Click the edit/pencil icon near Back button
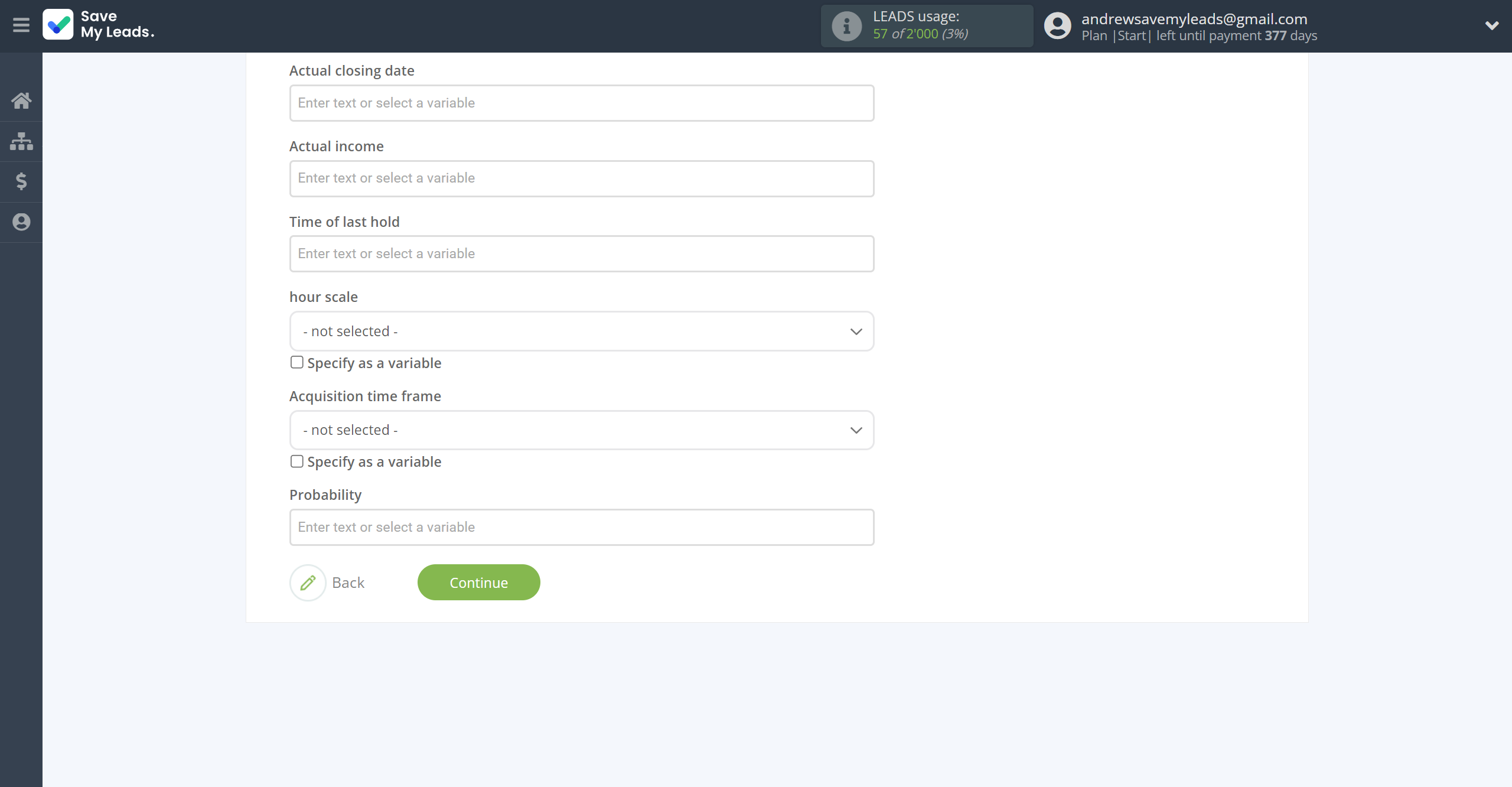Screen dimensions: 1512x787 [x=307, y=582]
